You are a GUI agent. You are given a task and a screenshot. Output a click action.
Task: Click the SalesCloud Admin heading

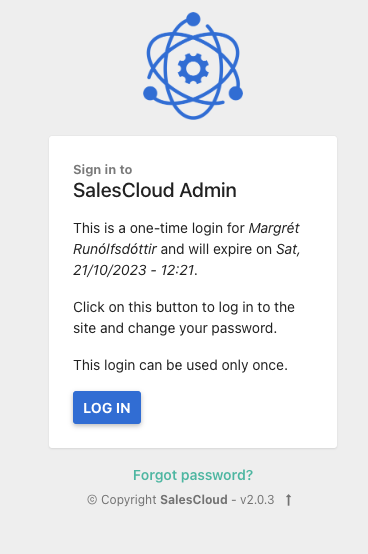(x=155, y=190)
